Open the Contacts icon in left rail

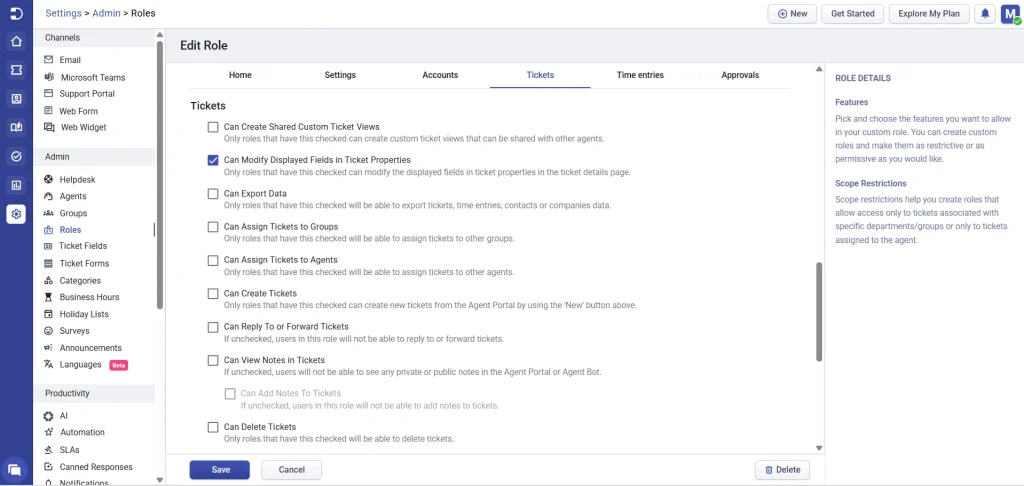pyautogui.click(x=16, y=99)
